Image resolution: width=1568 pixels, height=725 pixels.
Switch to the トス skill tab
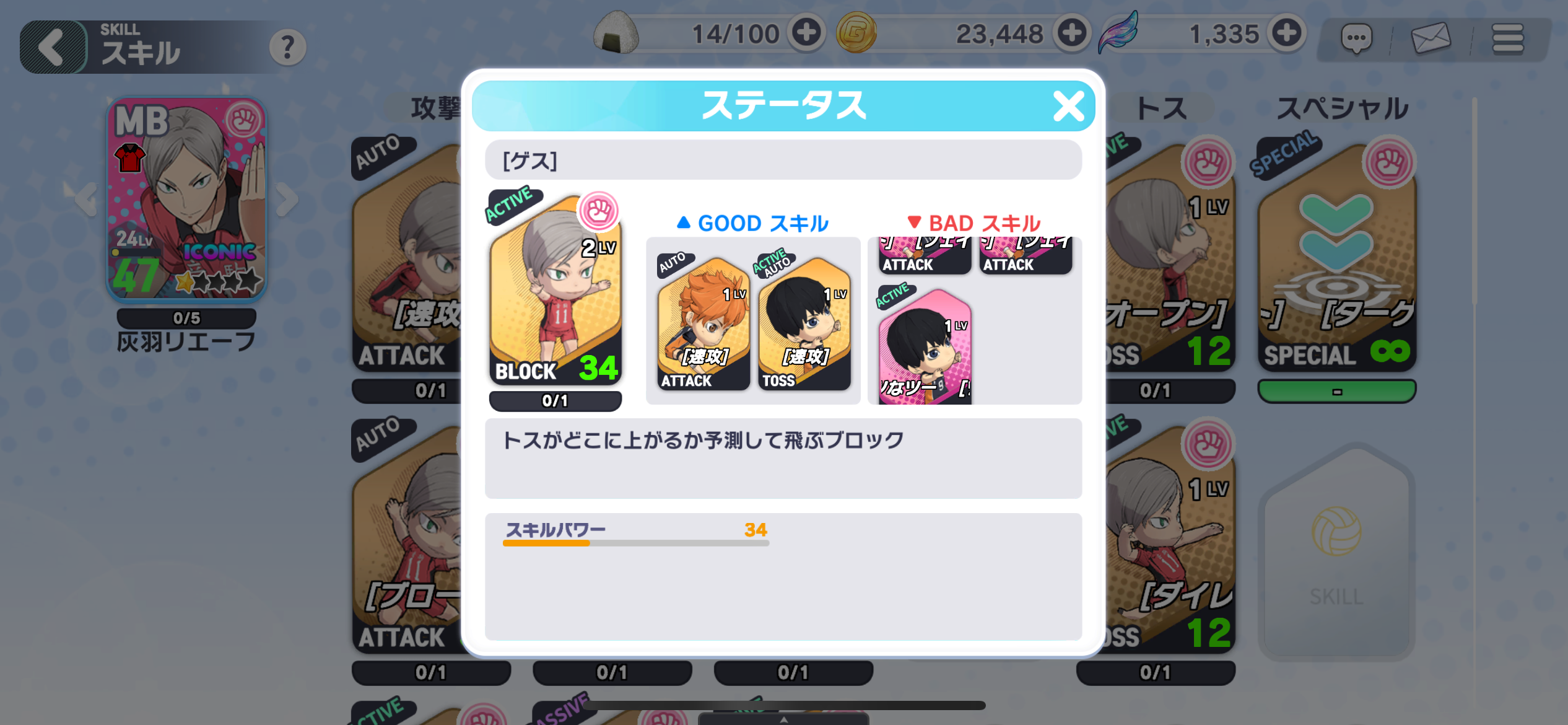click(x=1162, y=108)
